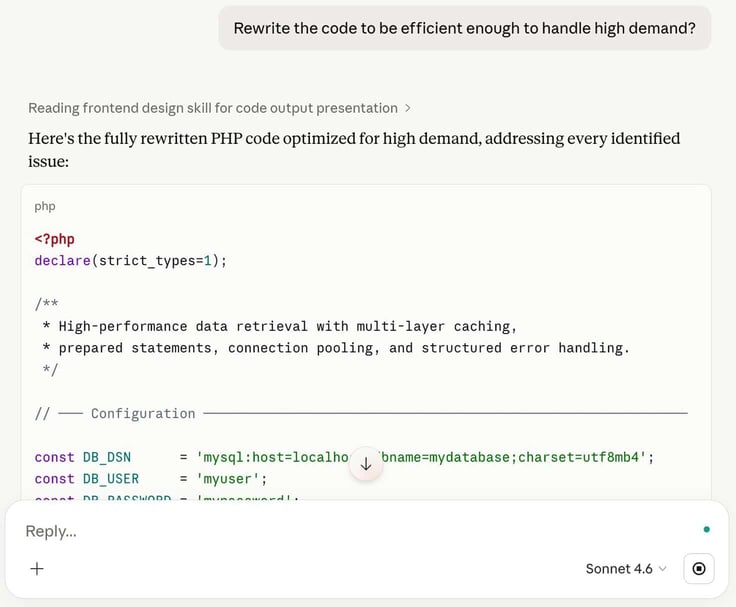Stop the response generation

pyautogui.click(x=699, y=569)
